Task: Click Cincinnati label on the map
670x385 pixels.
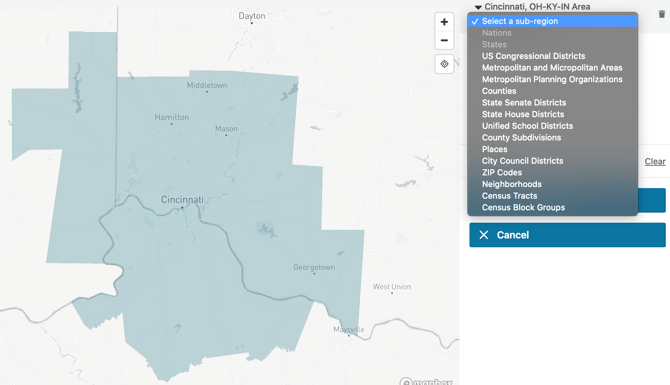Action: 182,200
